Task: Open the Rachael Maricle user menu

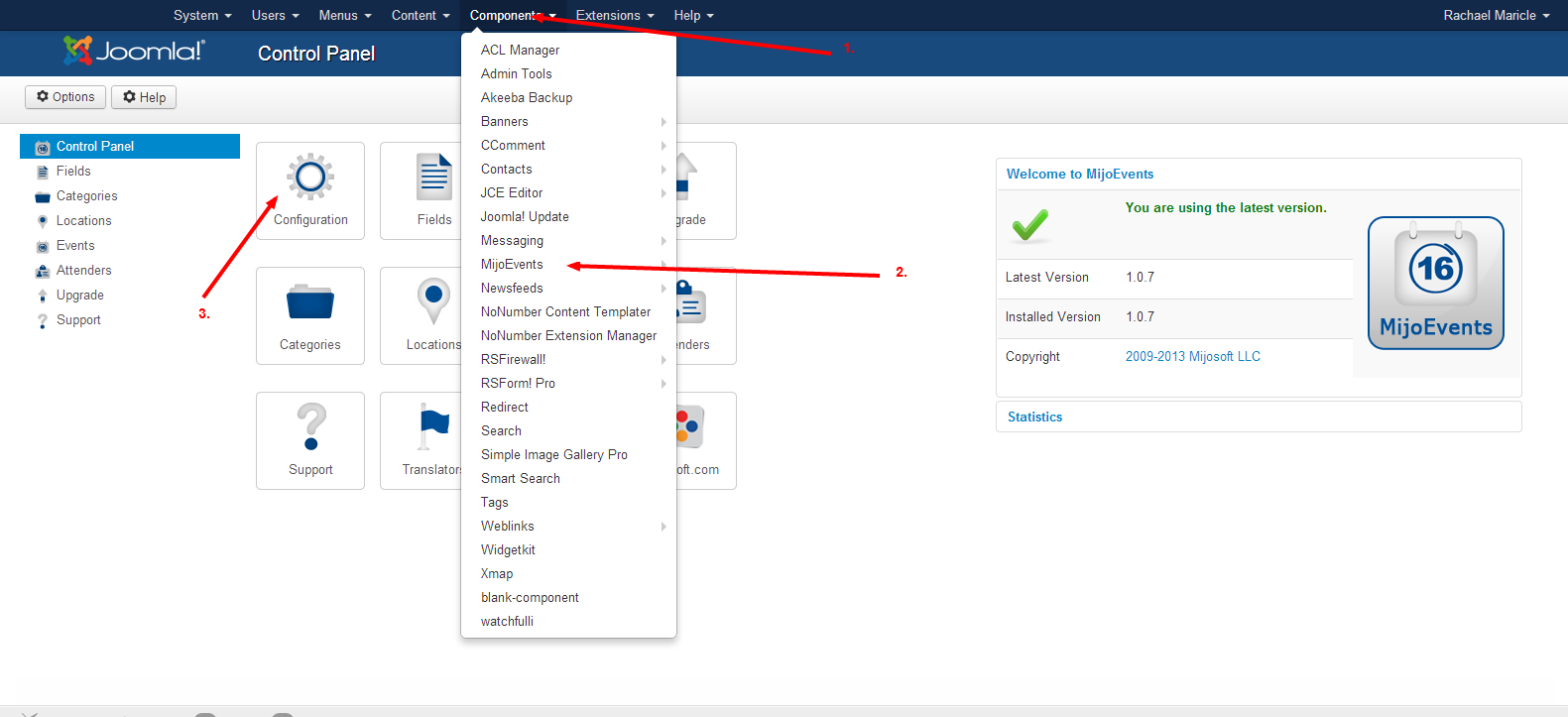Action: click(x=1497, y=16)
